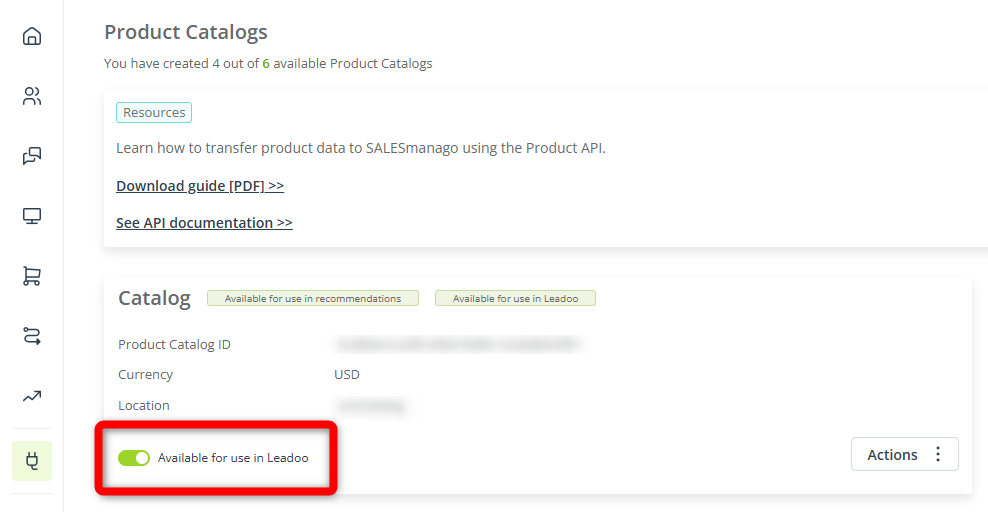Open the Contacts people icon in sidebar
The height and width of the screenshot is (512, 988).
(32, 96)
